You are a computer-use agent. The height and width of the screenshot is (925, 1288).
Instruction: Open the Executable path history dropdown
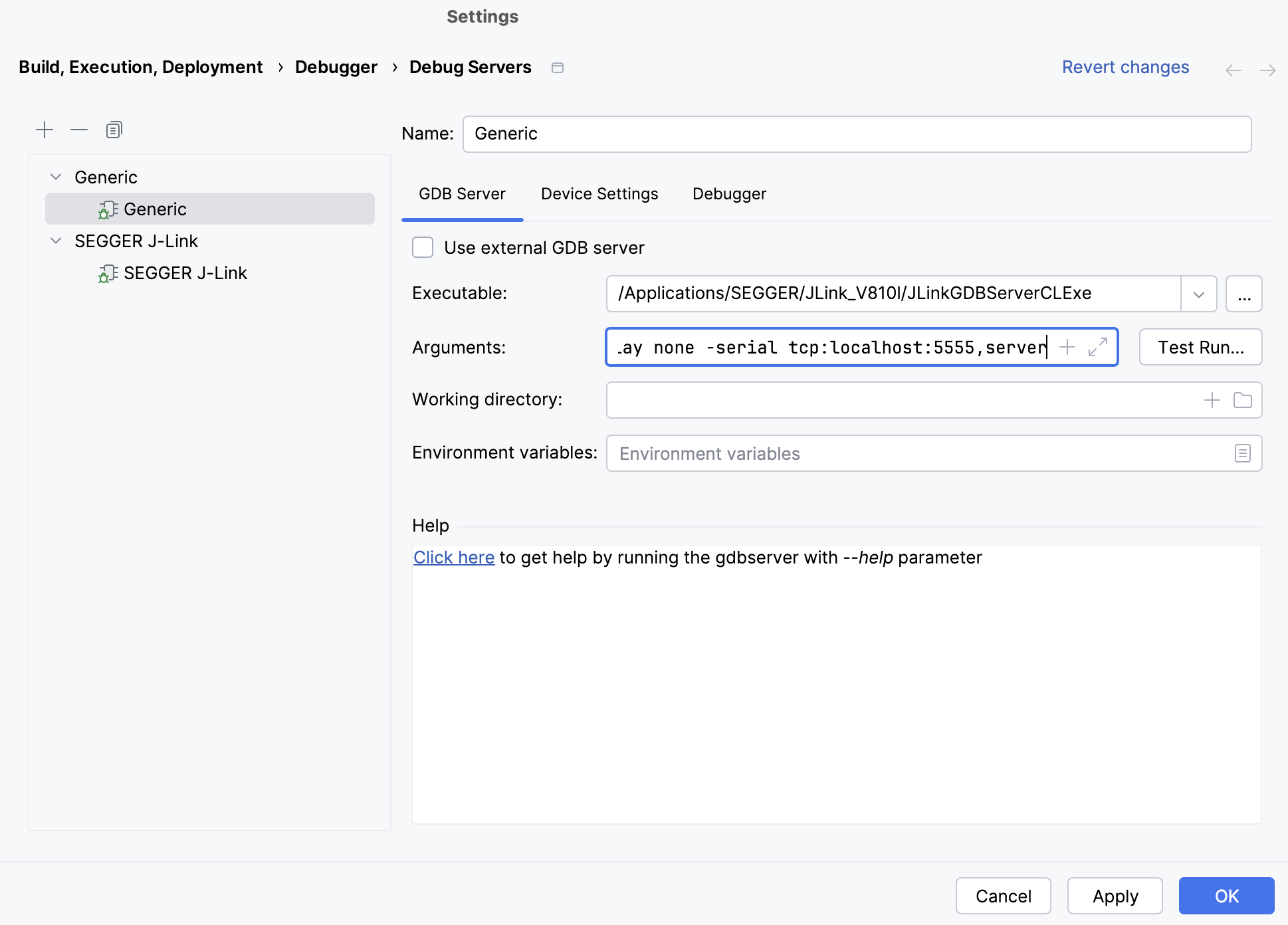coord(1198,293)
